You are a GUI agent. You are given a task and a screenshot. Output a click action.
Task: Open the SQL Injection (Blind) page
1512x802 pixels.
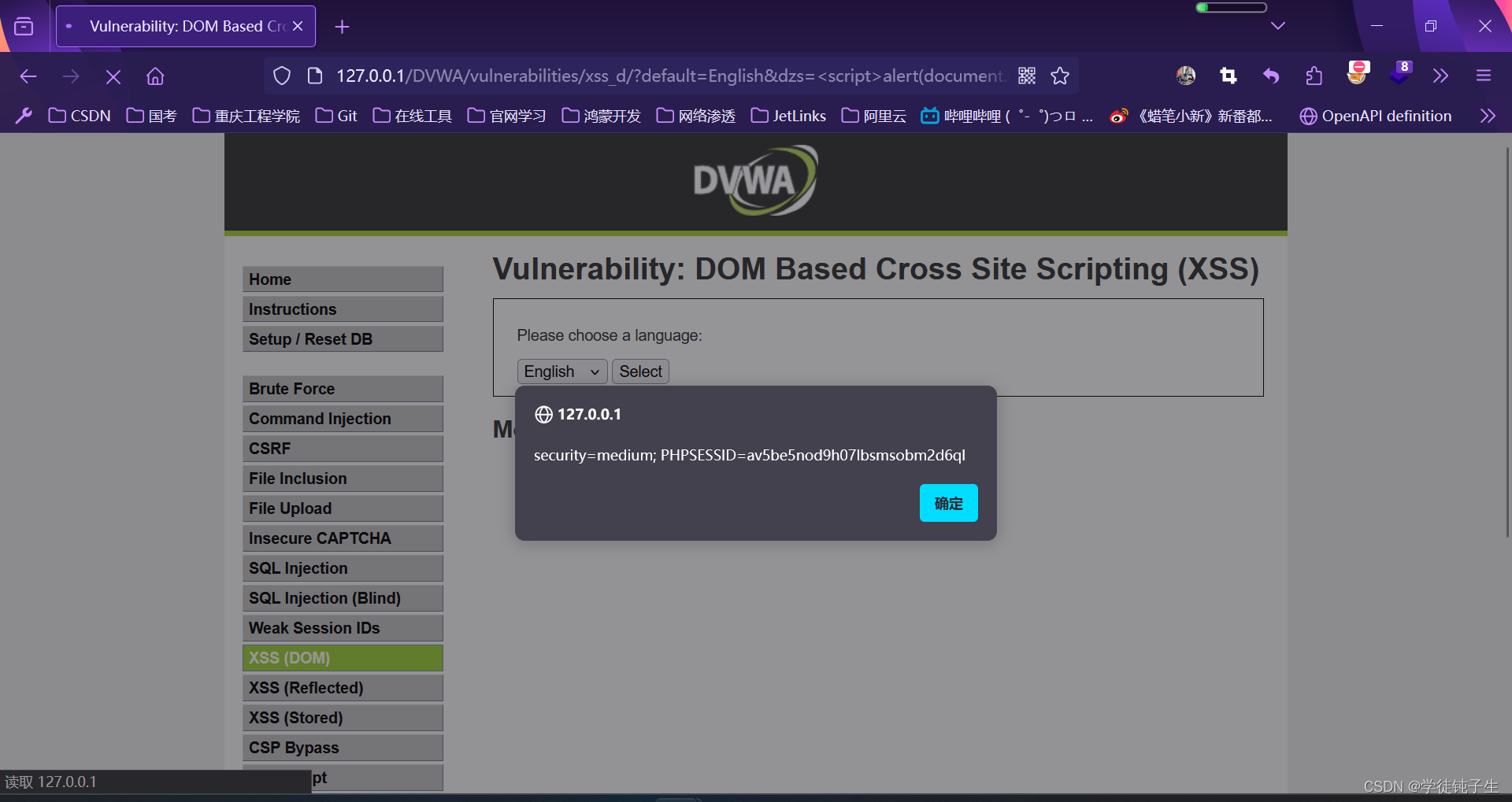[x=343, y=598]
